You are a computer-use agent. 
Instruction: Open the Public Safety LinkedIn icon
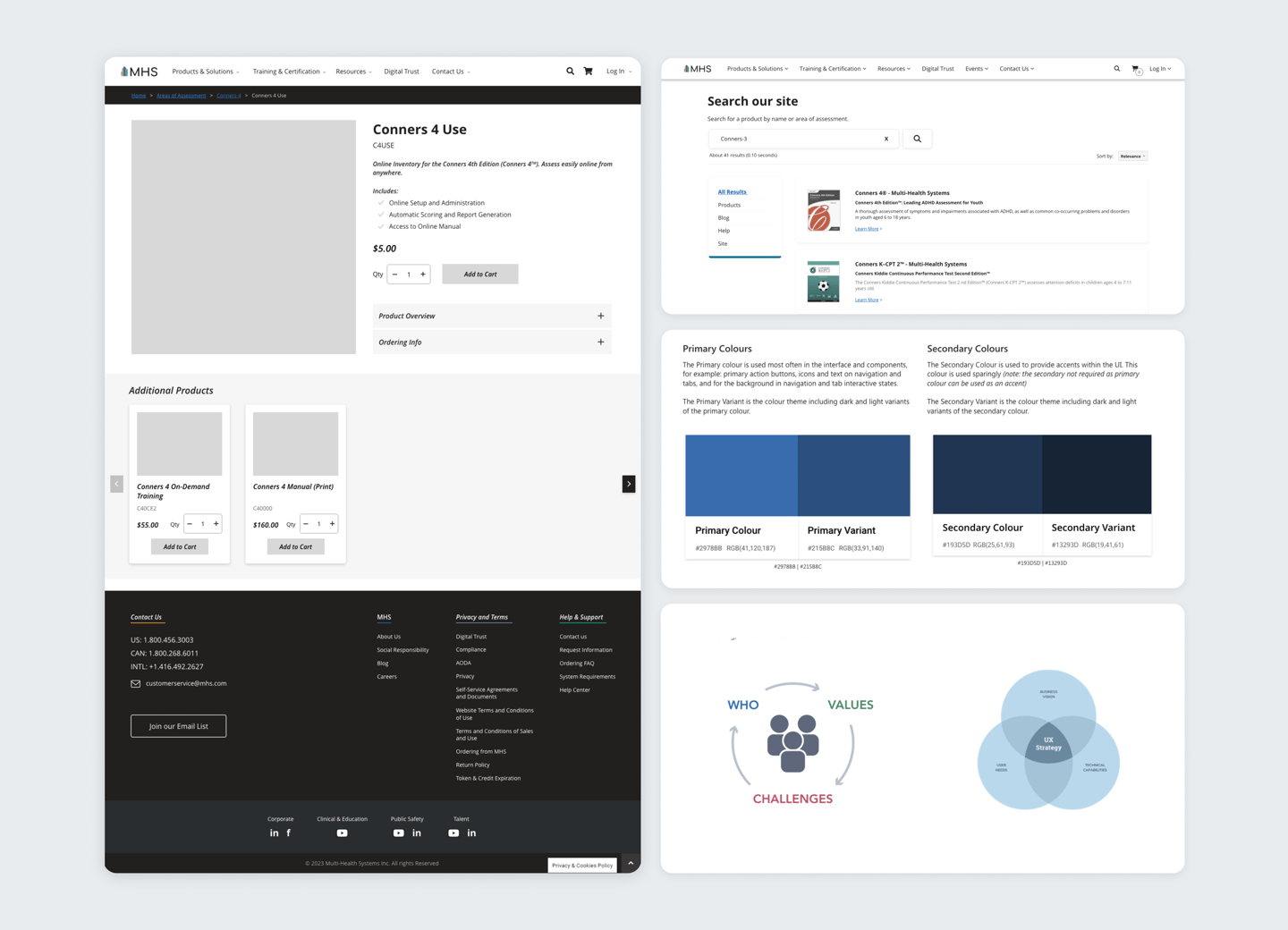pyautogui.click(x=417, y=833)
